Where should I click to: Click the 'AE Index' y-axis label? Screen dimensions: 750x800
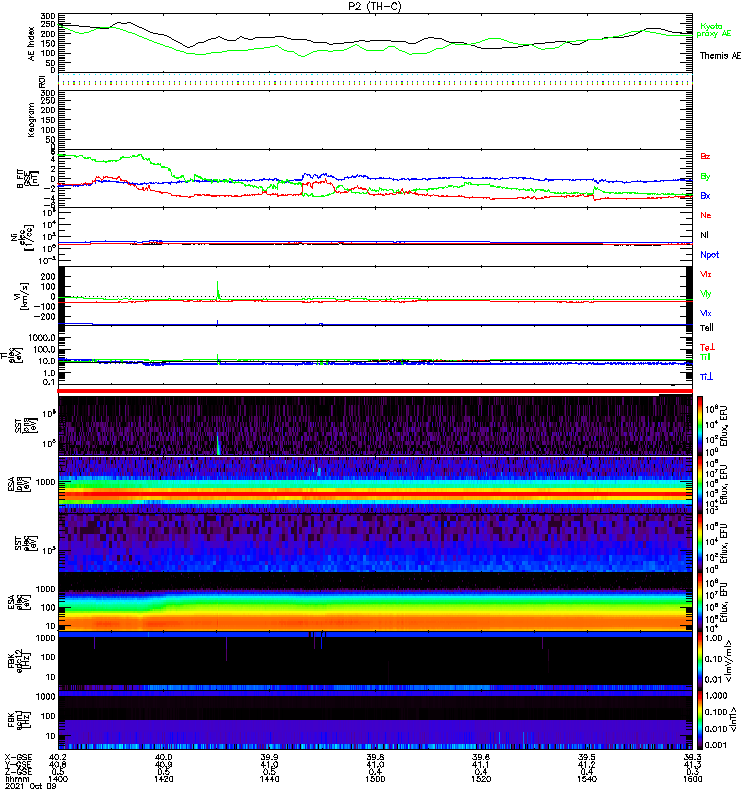tap(31, 44)
